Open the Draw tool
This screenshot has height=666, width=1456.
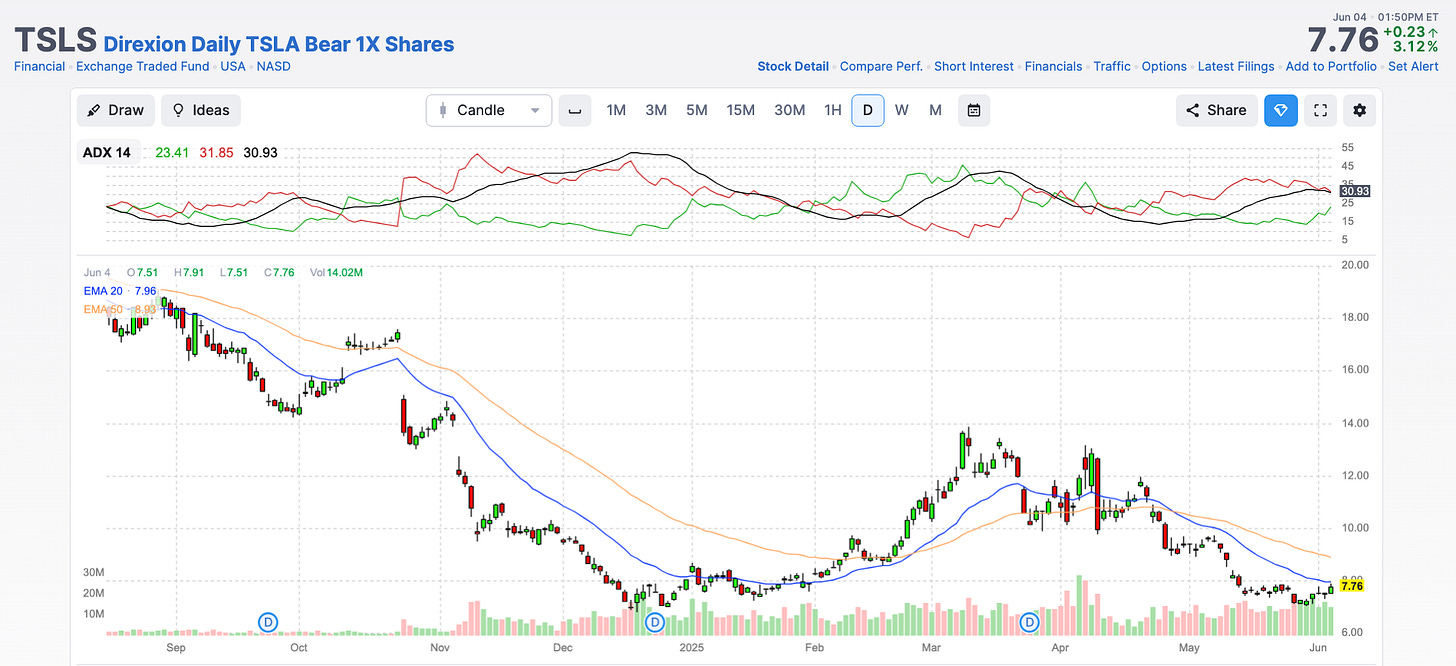(x=115, y=110)
